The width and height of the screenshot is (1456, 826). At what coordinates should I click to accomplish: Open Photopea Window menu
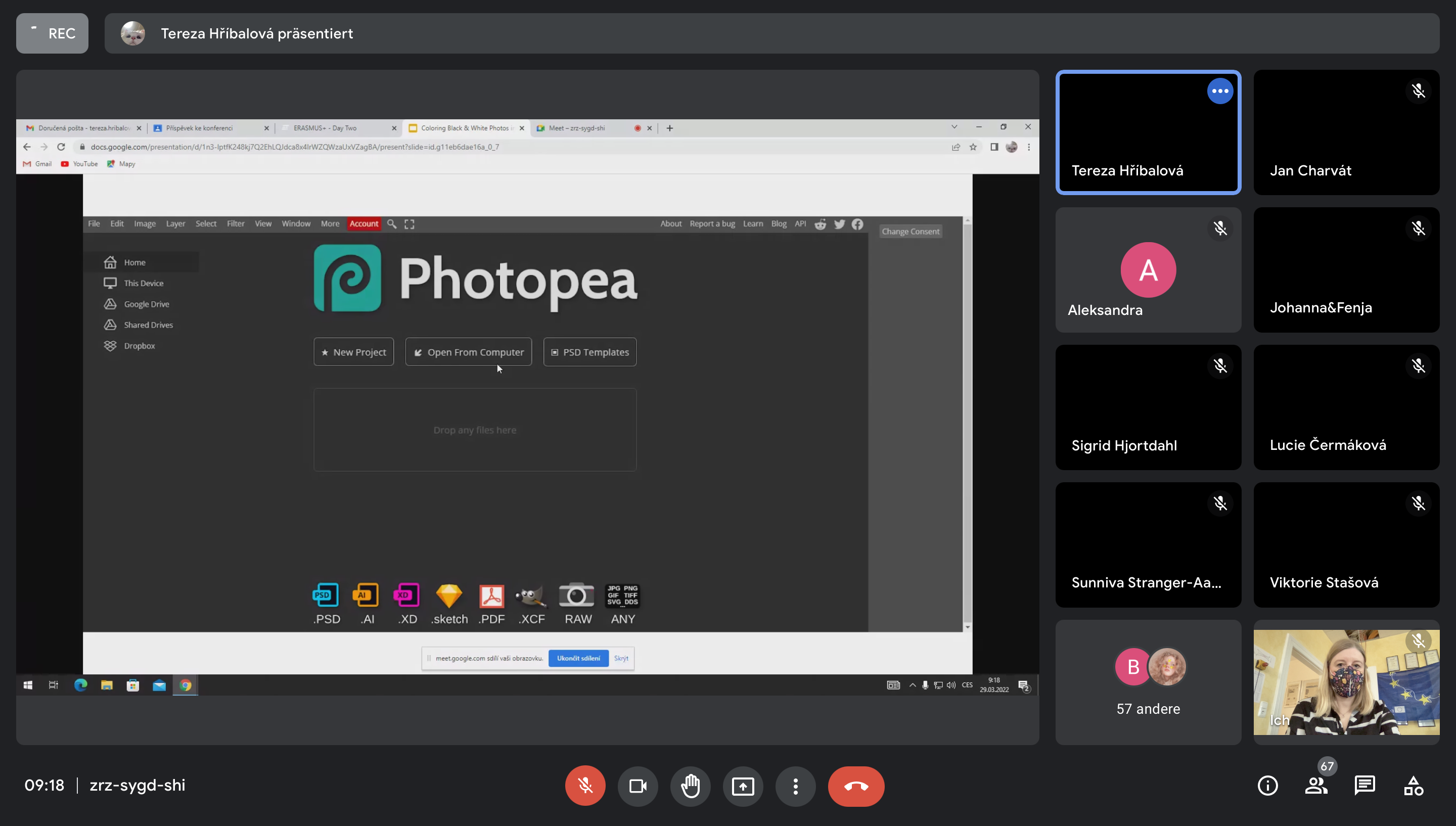(296, 223)
